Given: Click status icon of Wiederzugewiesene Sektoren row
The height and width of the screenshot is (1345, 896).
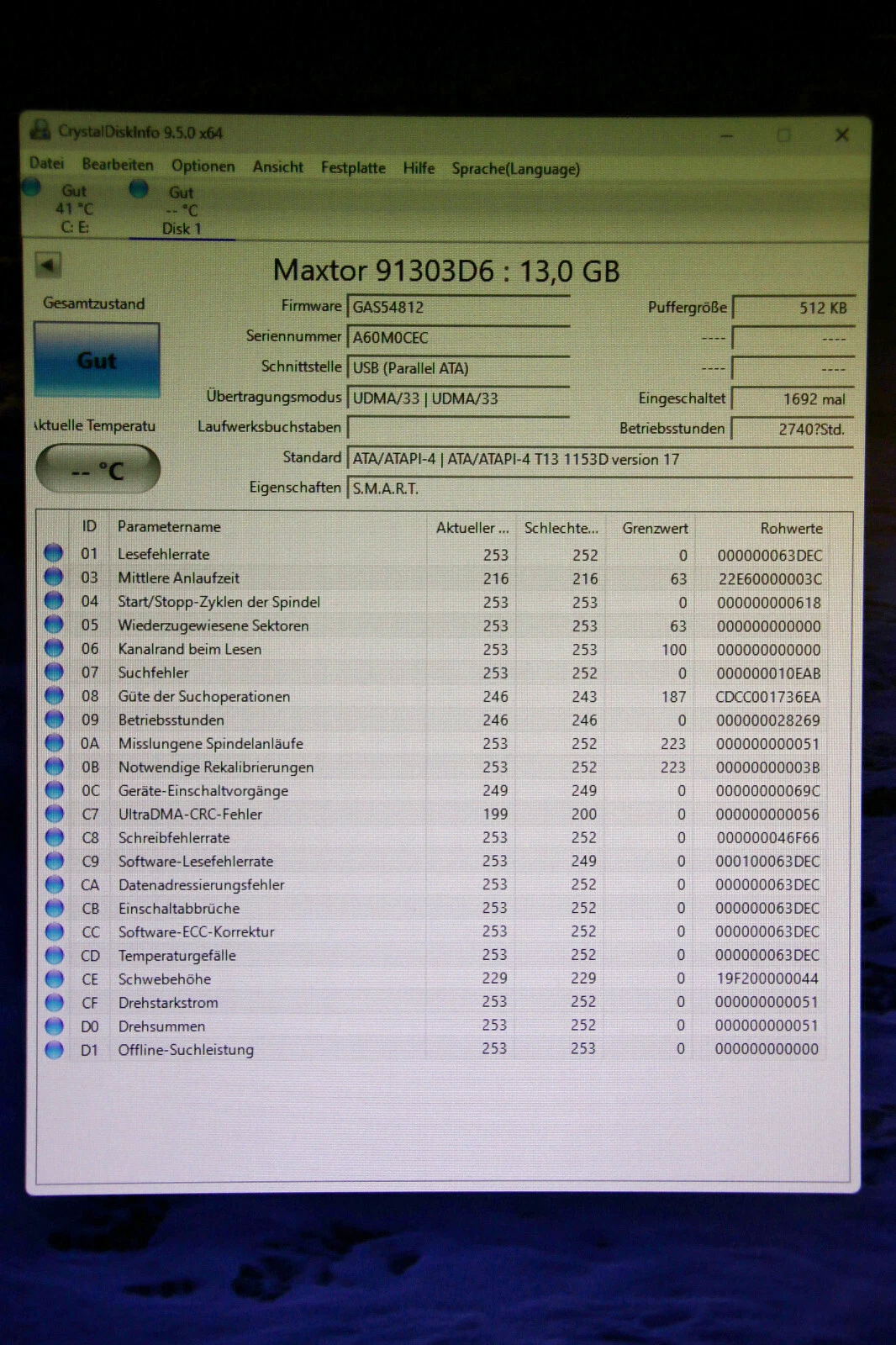Looking at the screenshot, I should (54, 624).
